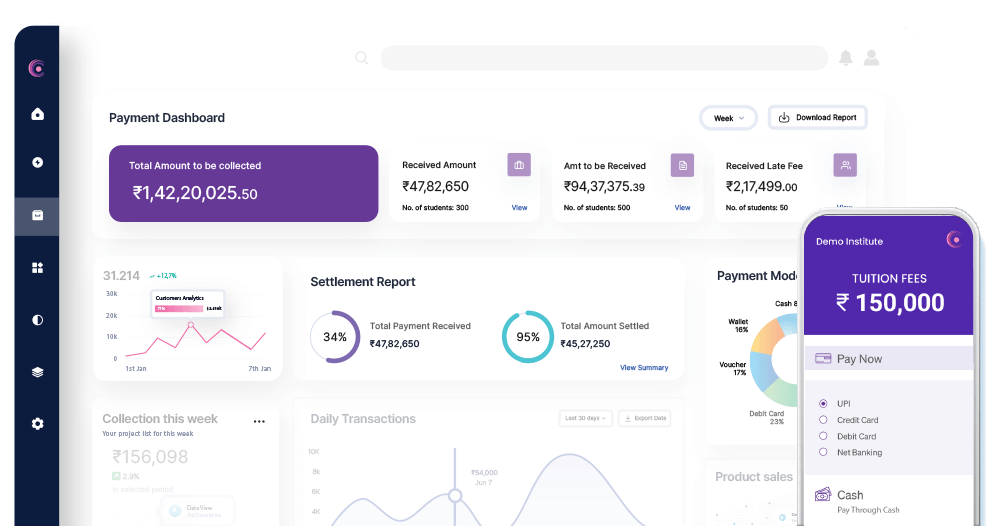Select the lightning bolt sidebar icon
Image resolution: width=1000 pixels, height=526 pixels.
[x=38, y=163]
